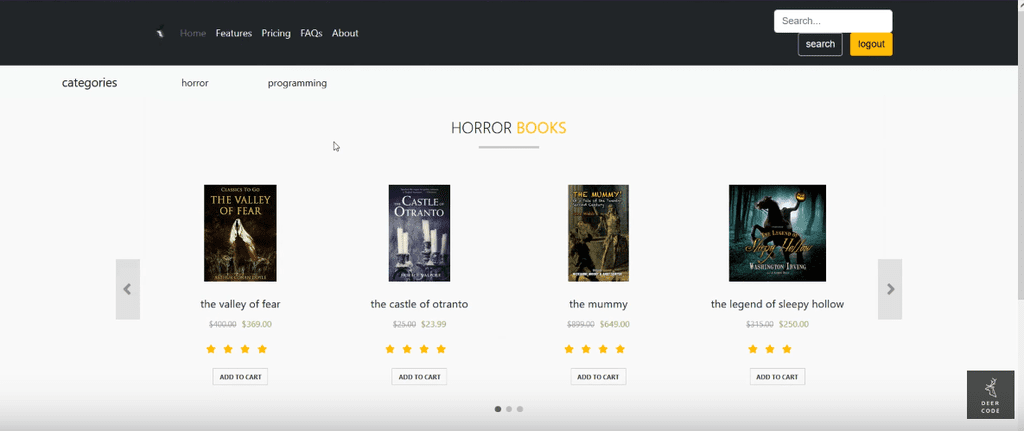Open The Mummy cover image
Screen dimensions: 1024x431
pyautogui.click(x=598, y=233)
